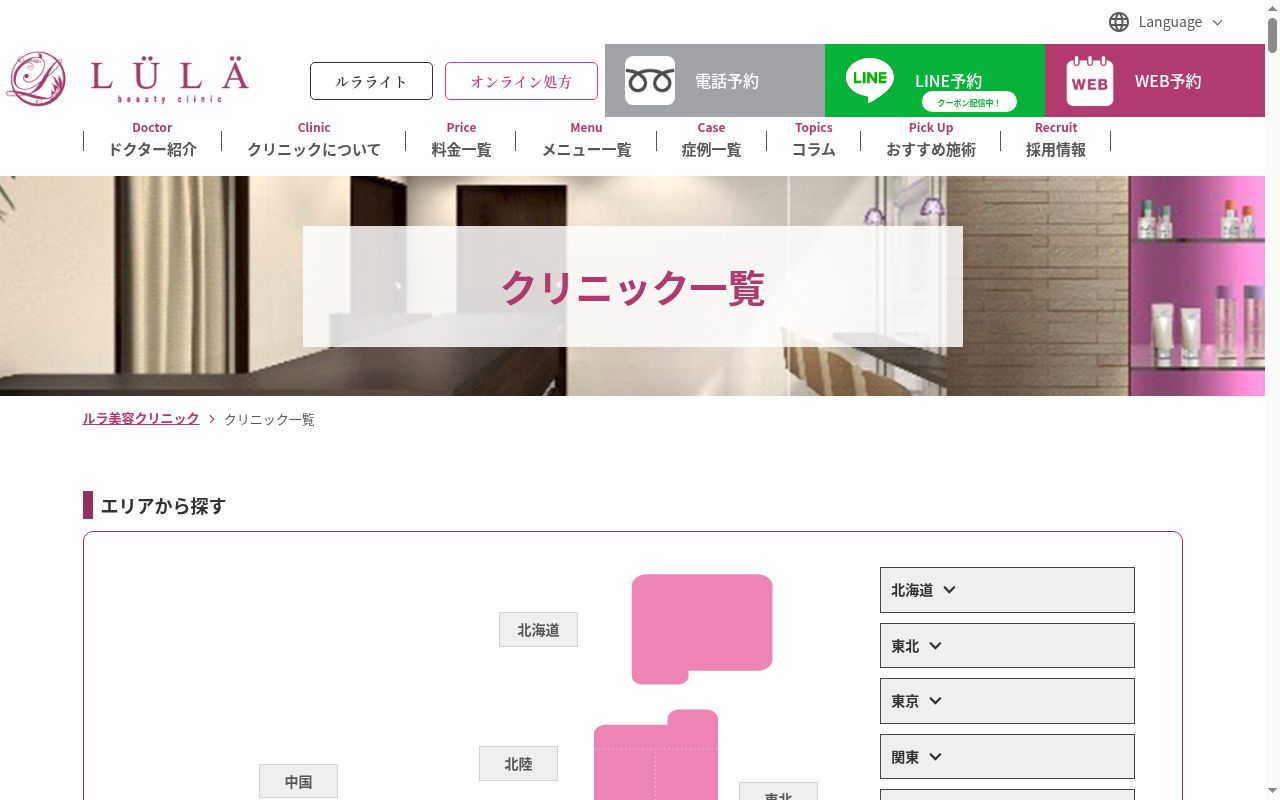Click the LULA beauty clinic logo
Screen dimensions: 1280x800
tap(128, 79)
